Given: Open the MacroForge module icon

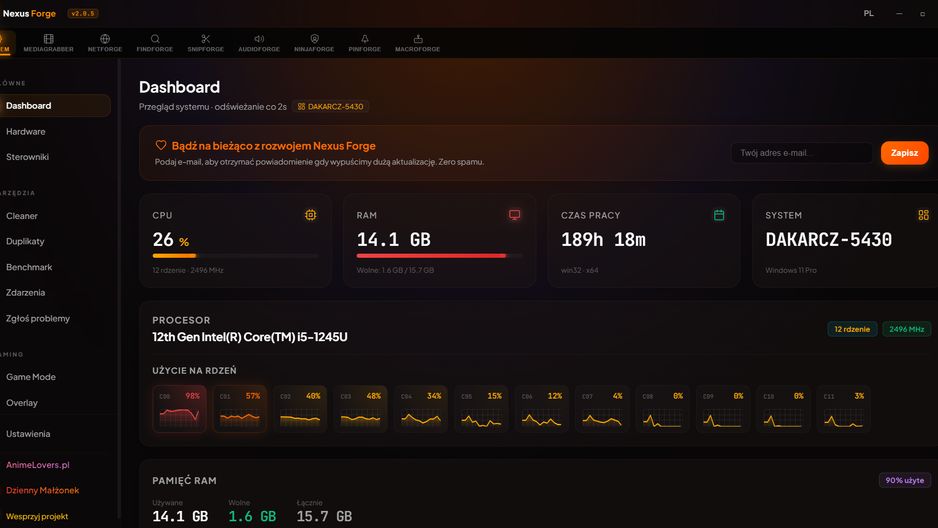Looking at the screenshot, I should (418, 39).
